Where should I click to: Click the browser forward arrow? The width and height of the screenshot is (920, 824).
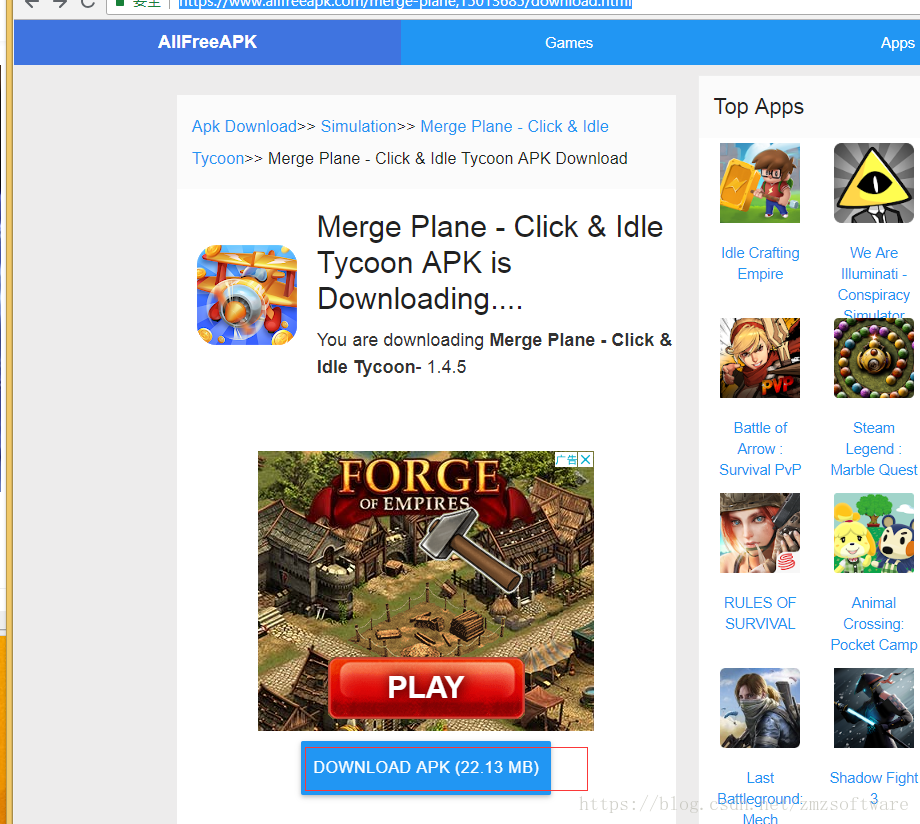(59, 3)
